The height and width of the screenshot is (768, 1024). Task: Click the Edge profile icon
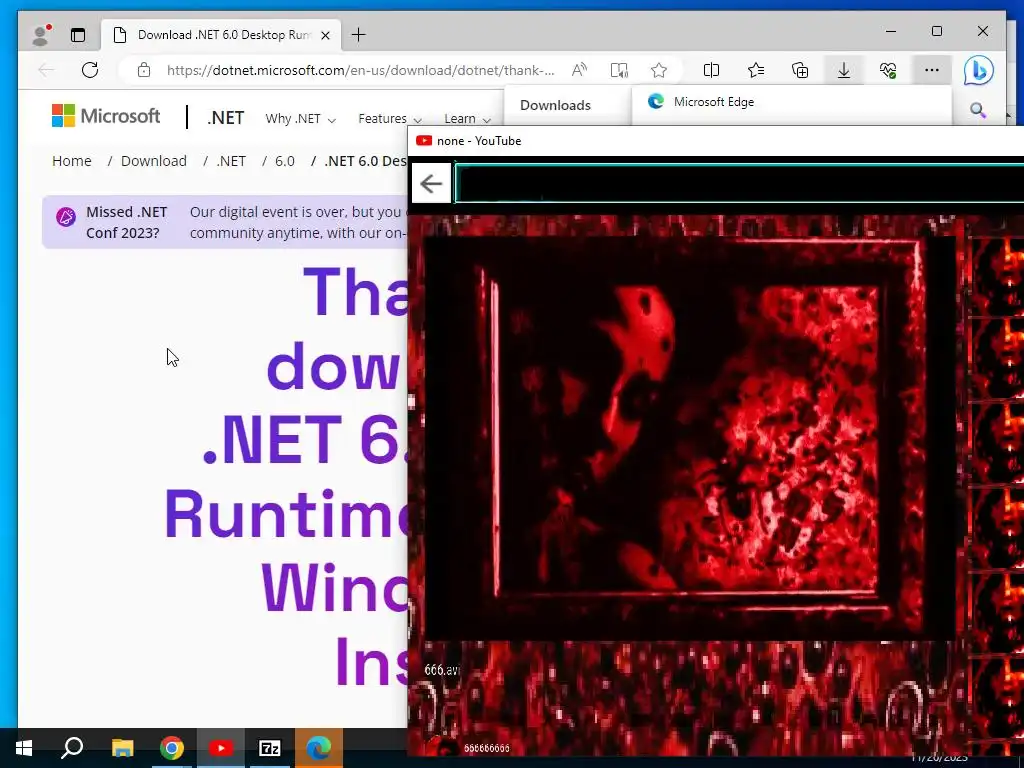point(40,35)
